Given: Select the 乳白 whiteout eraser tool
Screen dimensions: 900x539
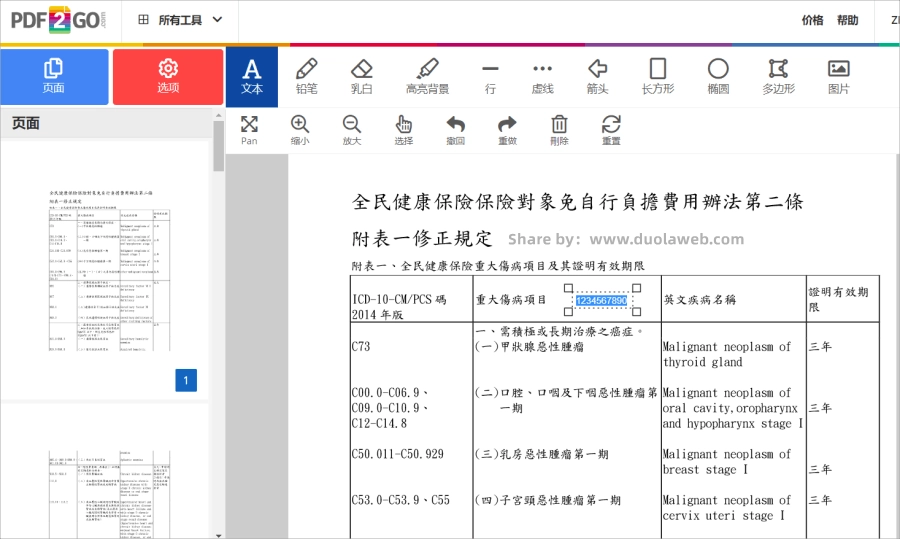Looking at the screenshot, I should (x=362, y=77).
